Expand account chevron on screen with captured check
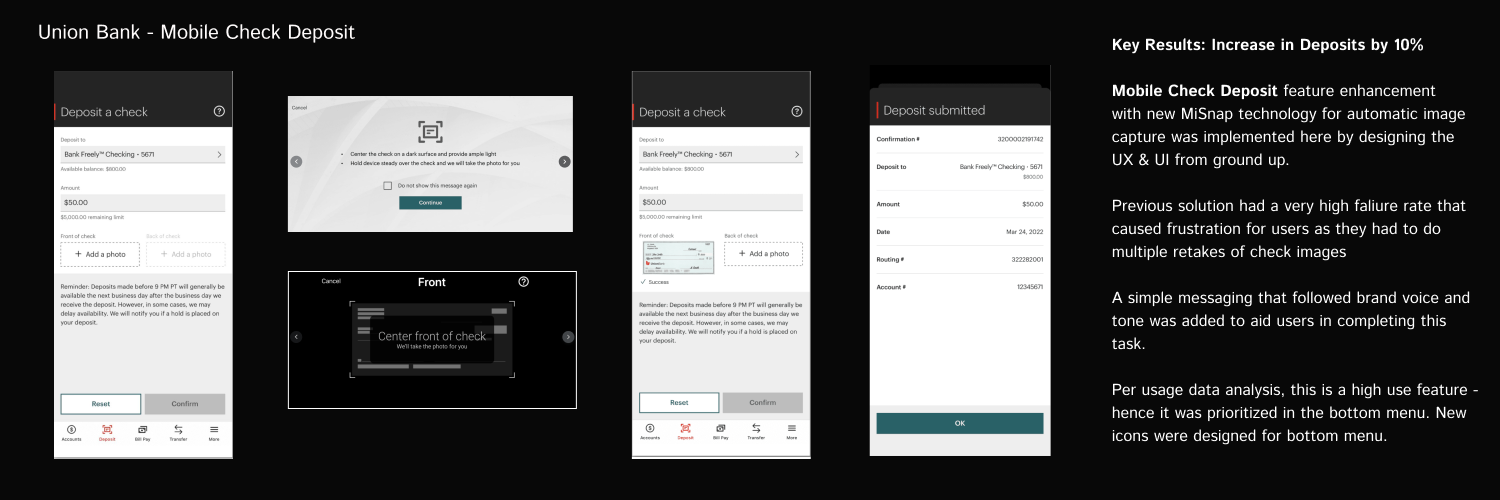 pyautogui.click(x=797, y=155)
